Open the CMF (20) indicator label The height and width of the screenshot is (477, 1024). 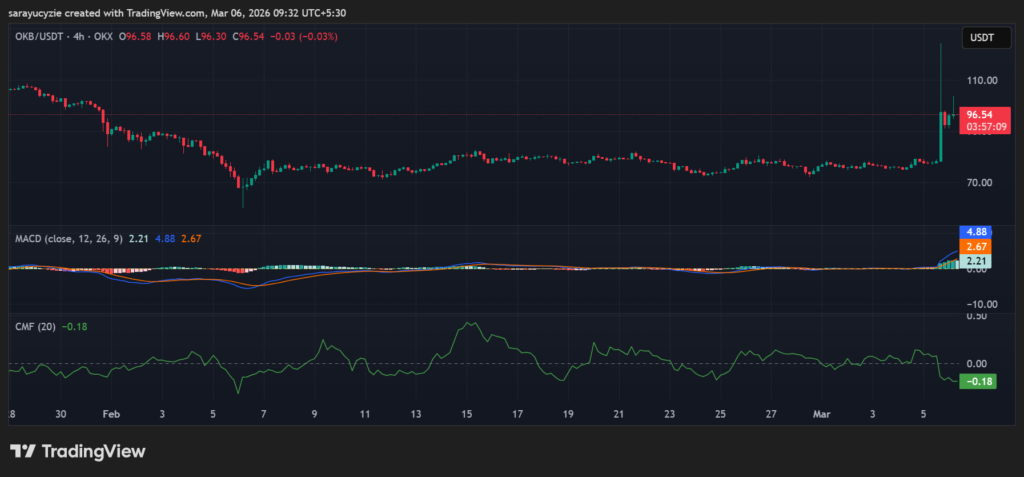pos(35,326)
